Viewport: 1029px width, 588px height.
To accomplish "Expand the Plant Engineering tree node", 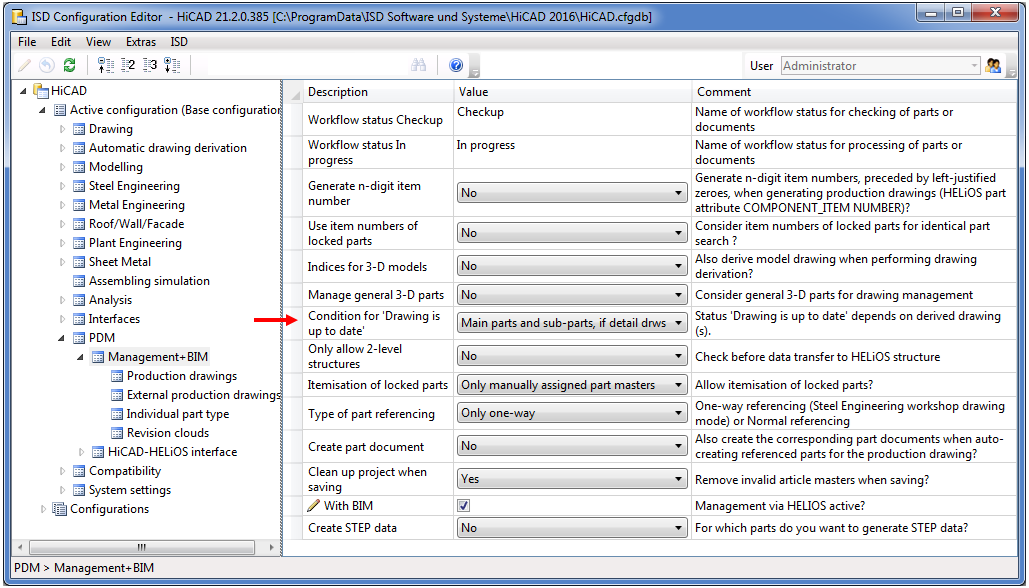I will (x=62, y=243).
